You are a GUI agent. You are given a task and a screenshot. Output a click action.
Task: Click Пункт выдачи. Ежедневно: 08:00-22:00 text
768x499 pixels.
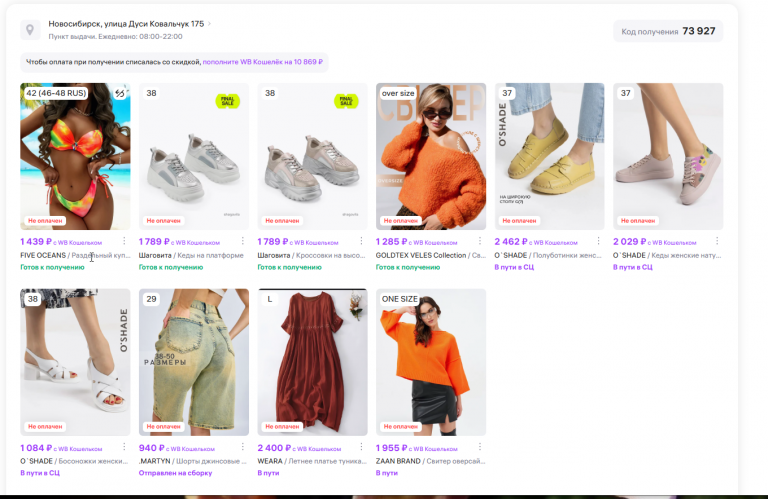point(115,37)
